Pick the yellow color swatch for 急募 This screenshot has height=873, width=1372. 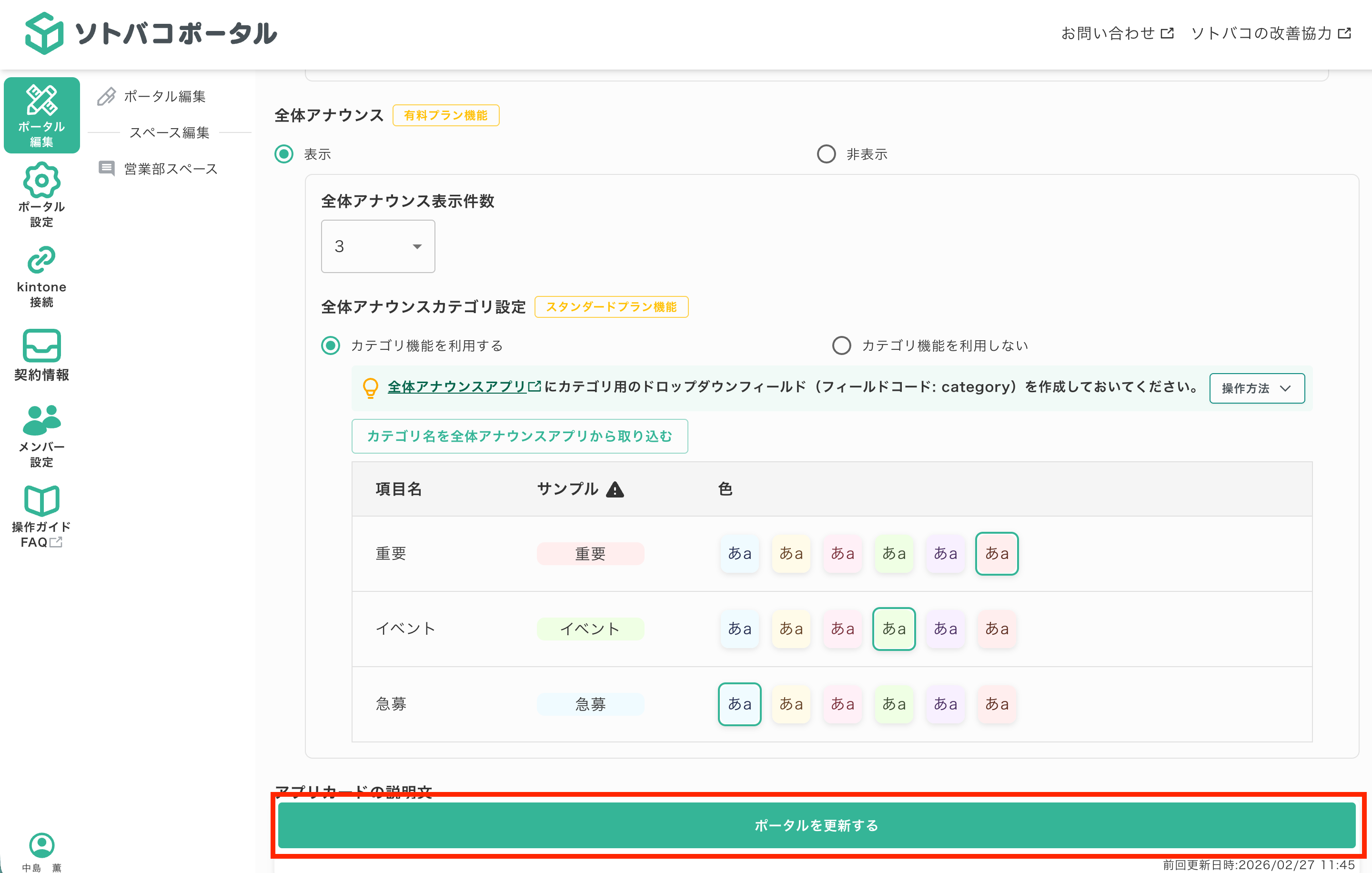pos(791,704)
